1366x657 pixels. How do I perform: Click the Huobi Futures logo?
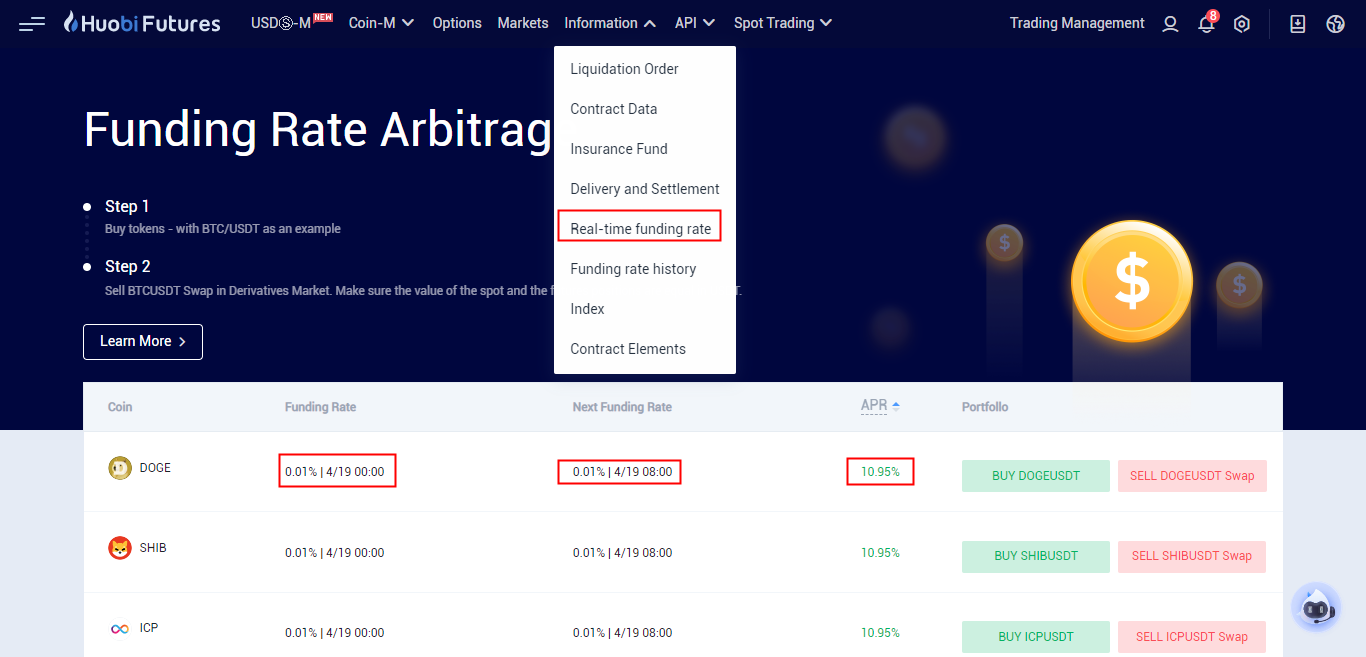tap(142, 23)
